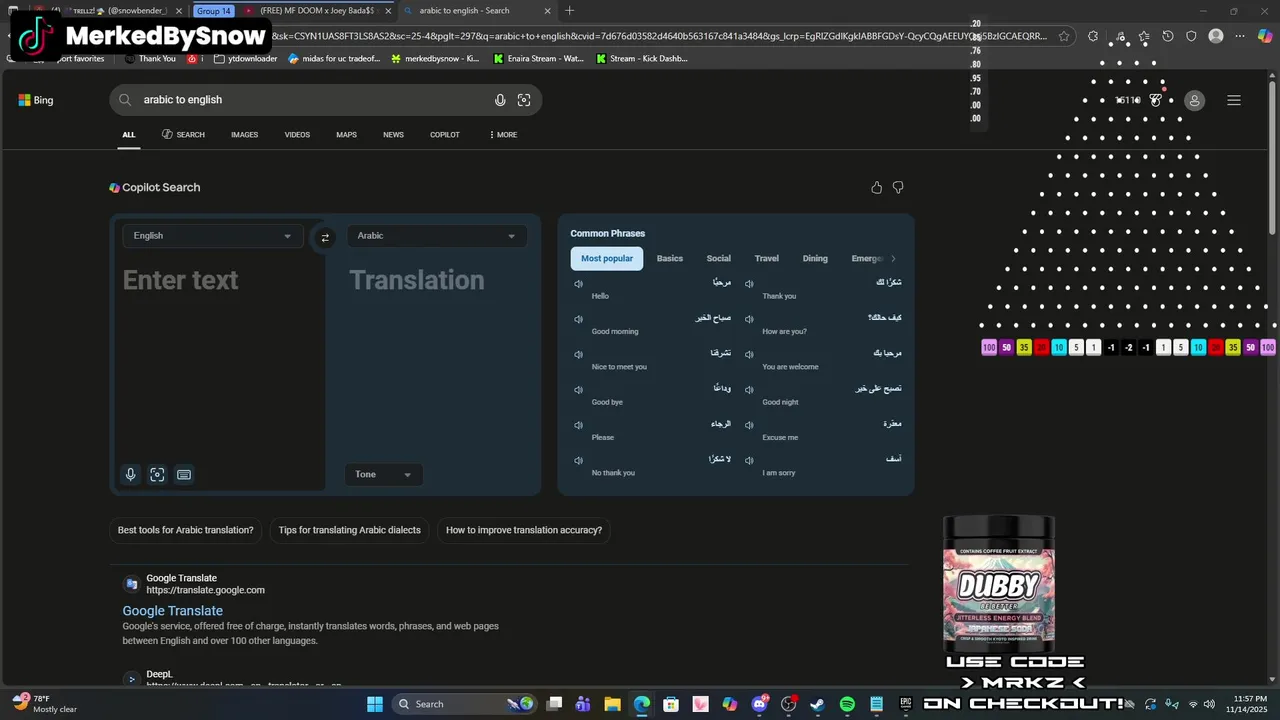Viewport: 1280px width, 720px height.
Task: Play audio for I am sorry phrase
Action: 749,460
